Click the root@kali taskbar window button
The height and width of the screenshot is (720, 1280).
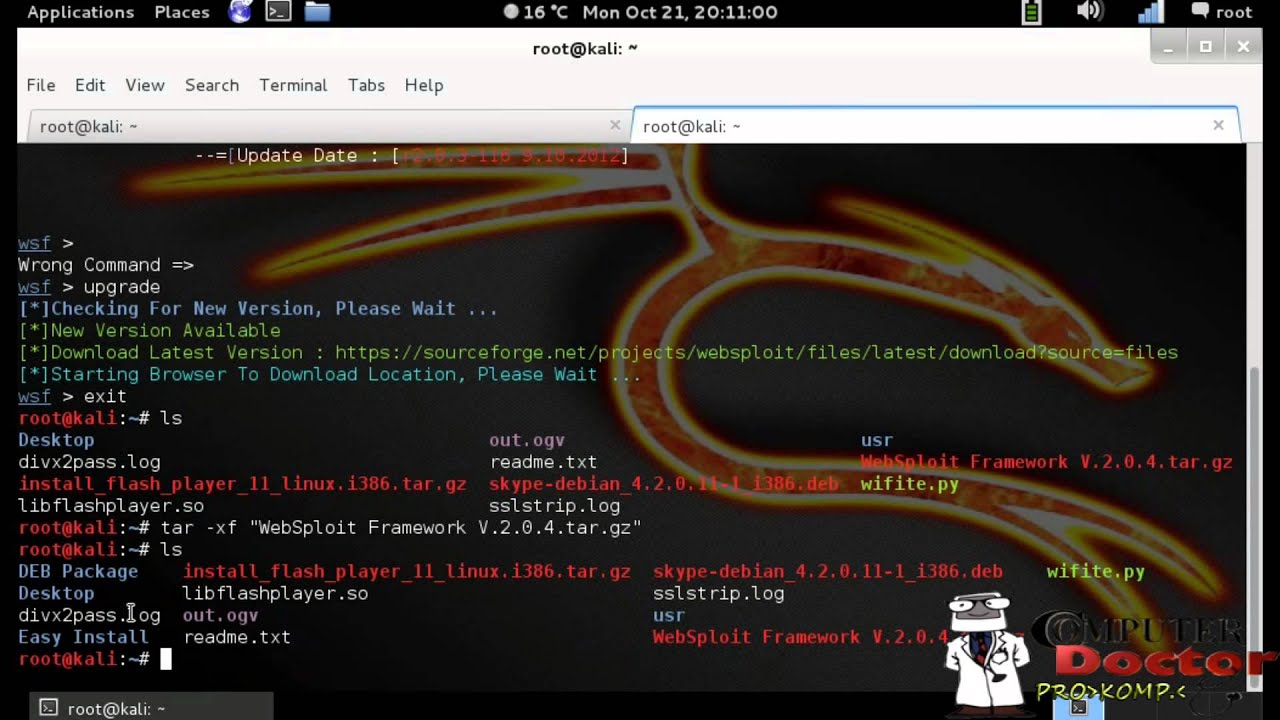(151, 708)
